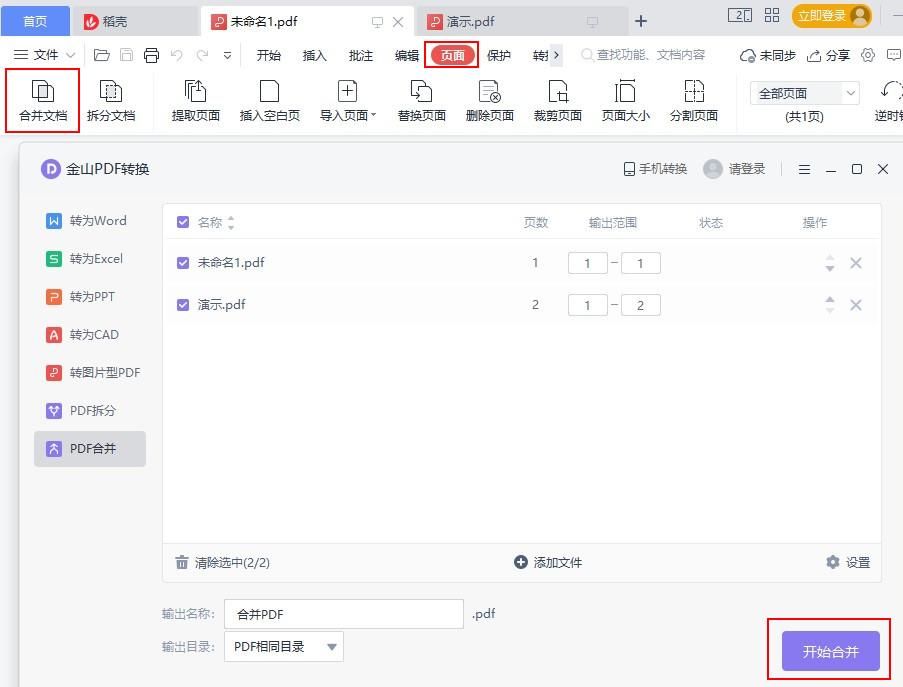
Task: Open the 手机转换 mobile convert option
Action: tap(655, 169)
